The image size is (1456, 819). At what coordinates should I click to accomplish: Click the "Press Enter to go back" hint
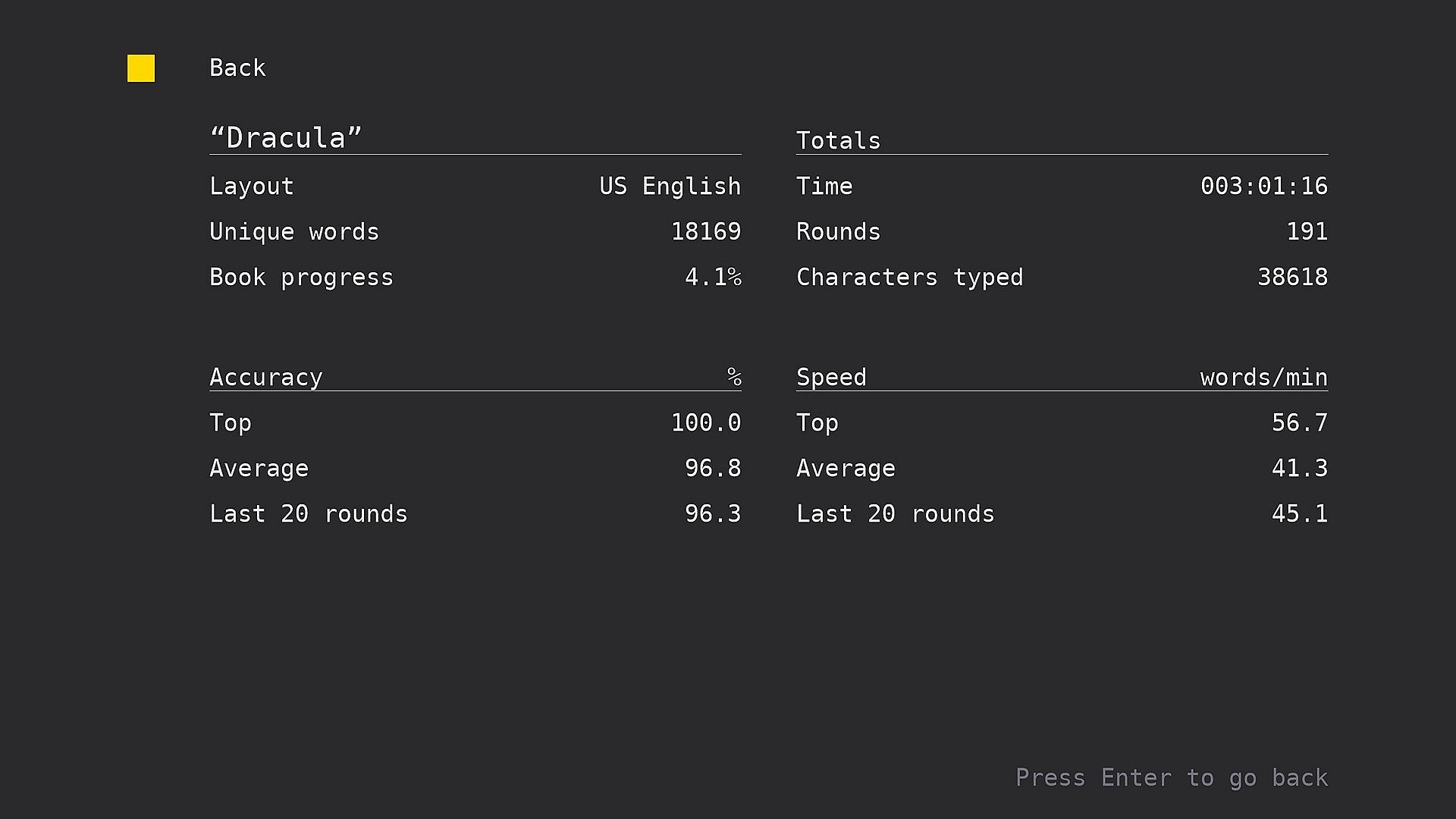point(1171,778)
